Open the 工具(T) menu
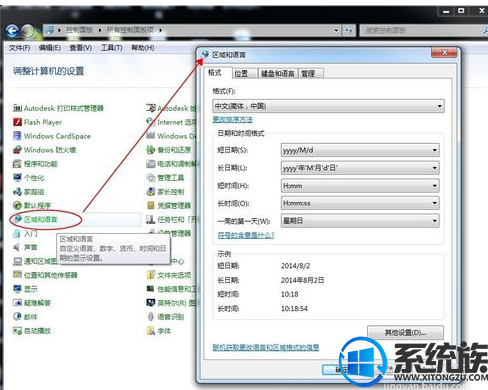The height and width of the screenshot is (390, 488). pos(111,48)
